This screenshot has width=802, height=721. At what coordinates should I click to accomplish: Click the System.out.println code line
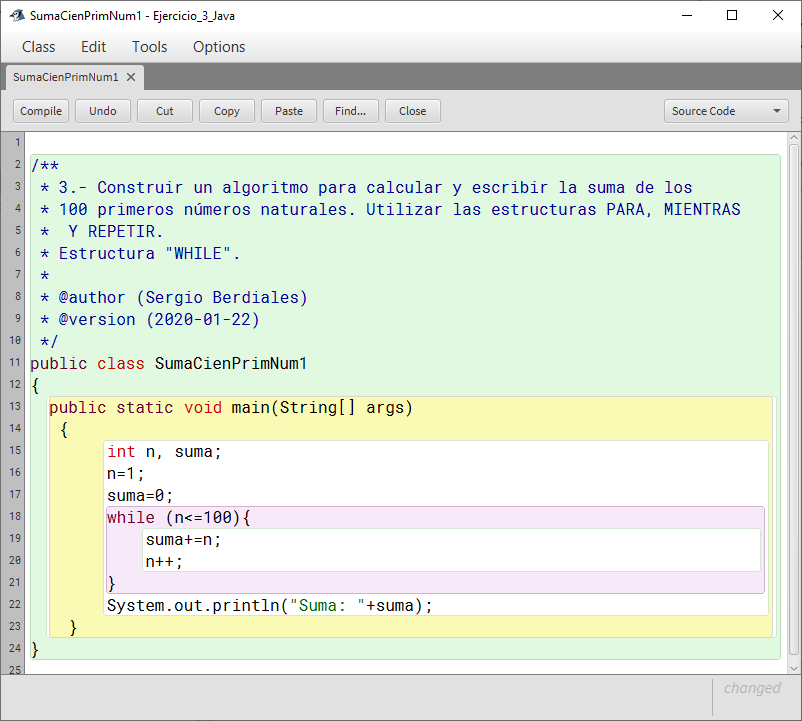270,605
